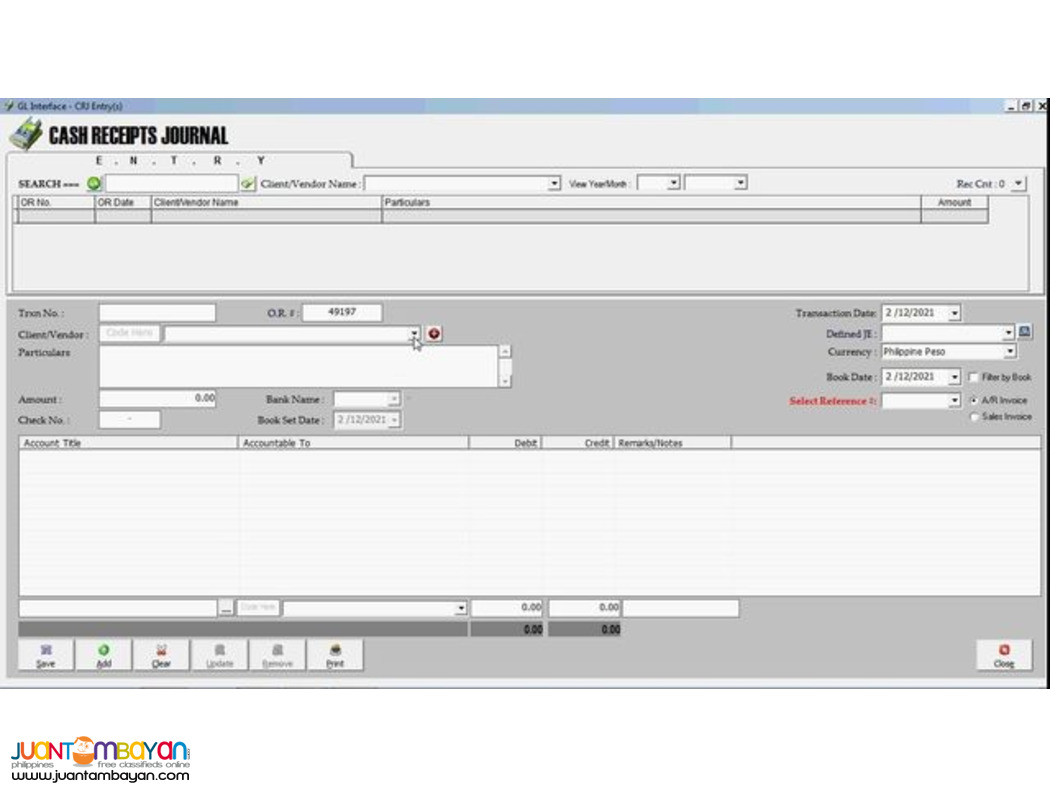The image size is (1050, 788).
Task: Click the Save icon button
Action: pyautogui.click(x=45, y=655)
